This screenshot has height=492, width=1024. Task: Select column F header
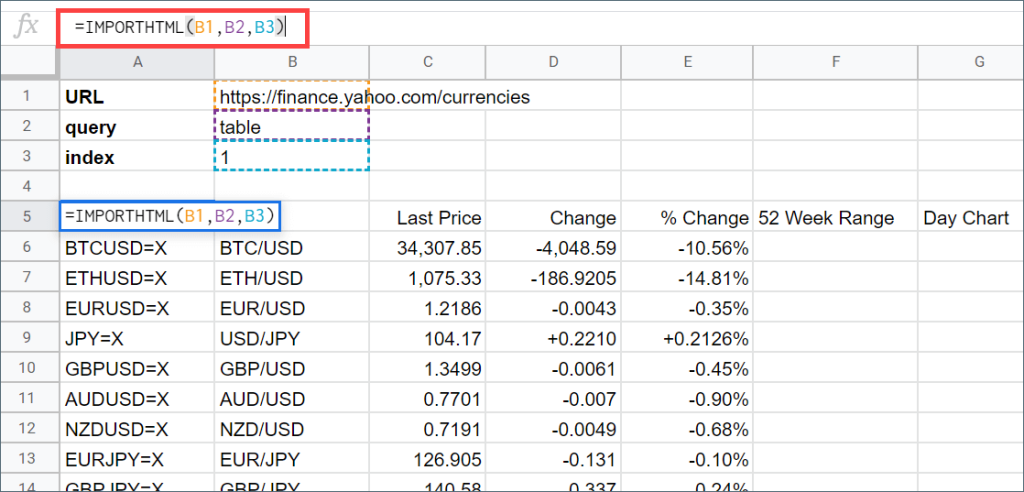[x=834, y=62]
